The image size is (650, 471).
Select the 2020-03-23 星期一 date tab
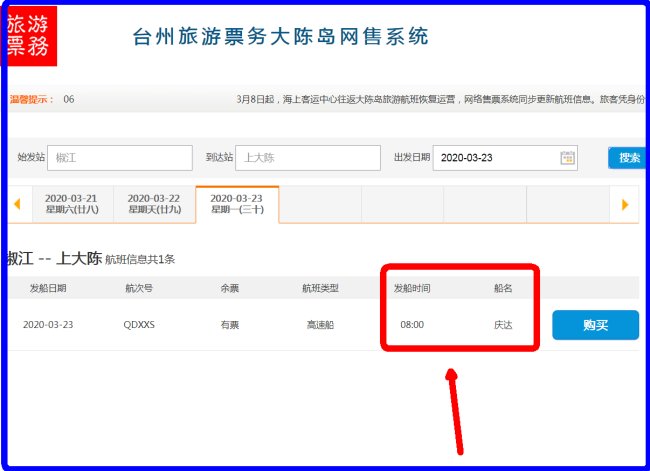tap(237, 204)
